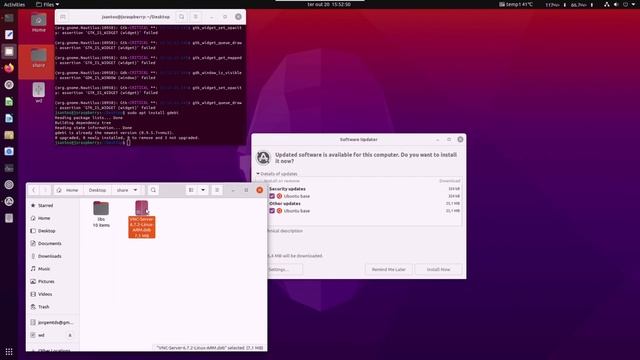
Task: Open Trash in the Files sidebar
Action: (53, 307)
